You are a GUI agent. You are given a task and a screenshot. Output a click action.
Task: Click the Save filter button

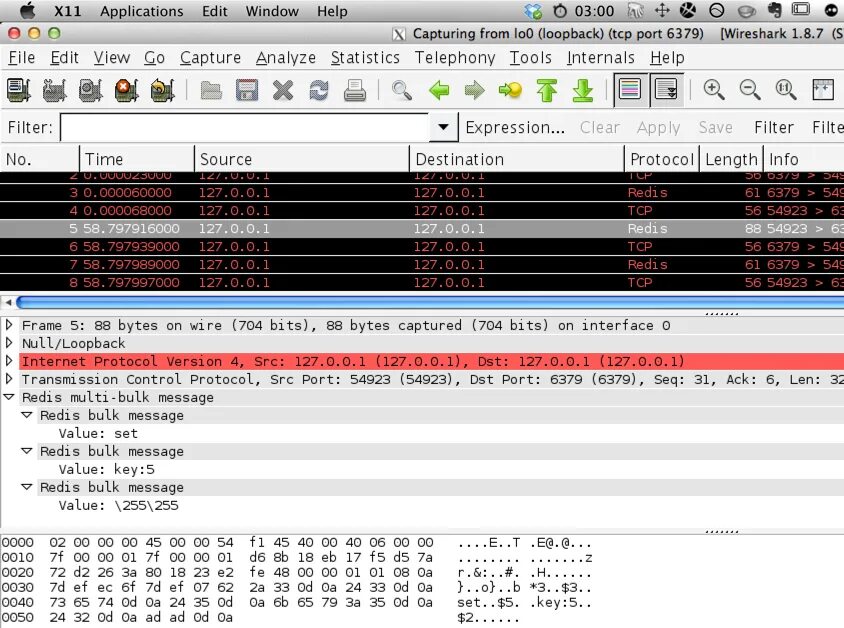pos(715,128)
